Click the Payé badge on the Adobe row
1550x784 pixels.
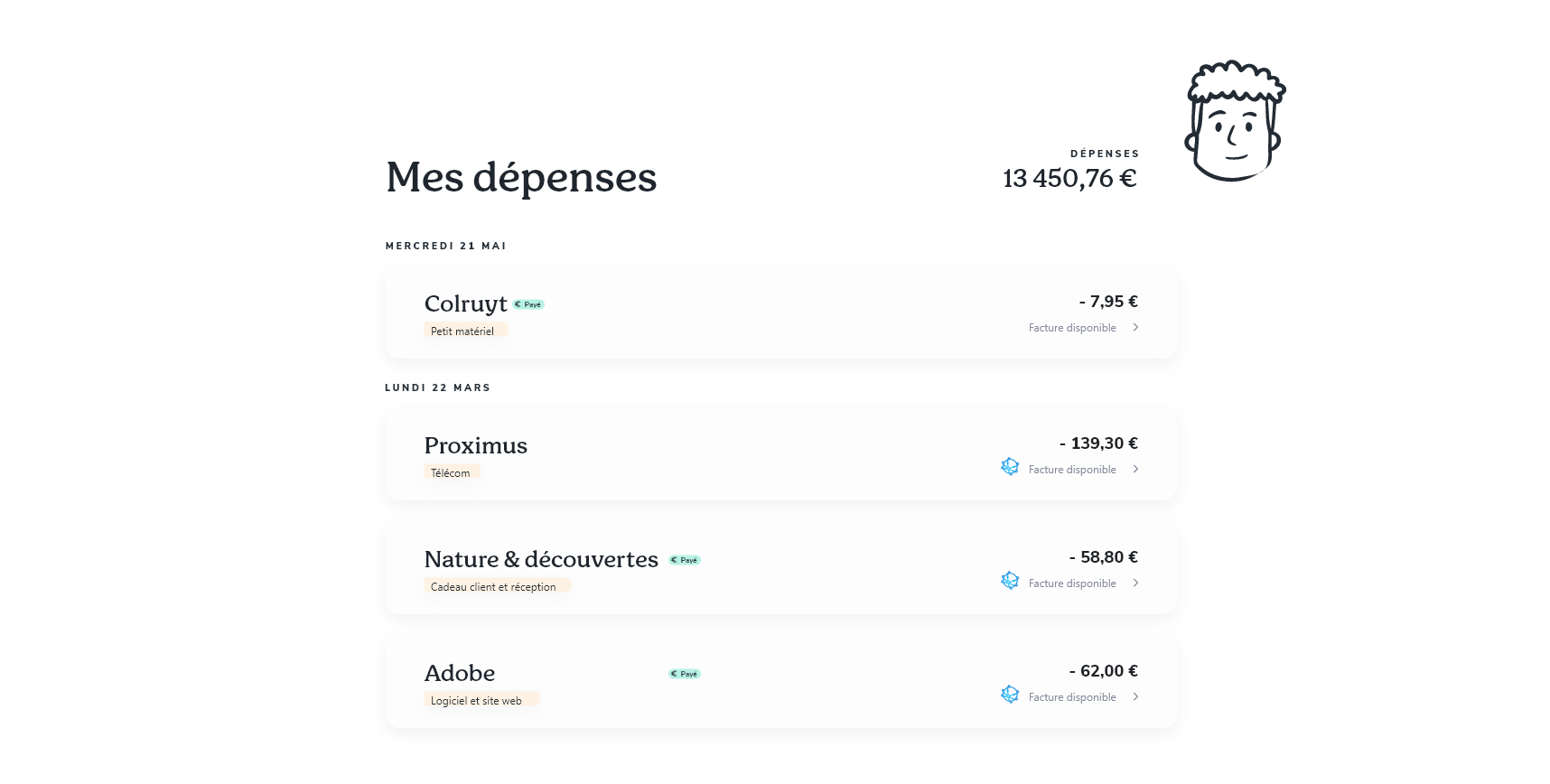click(x=685, y=674)
